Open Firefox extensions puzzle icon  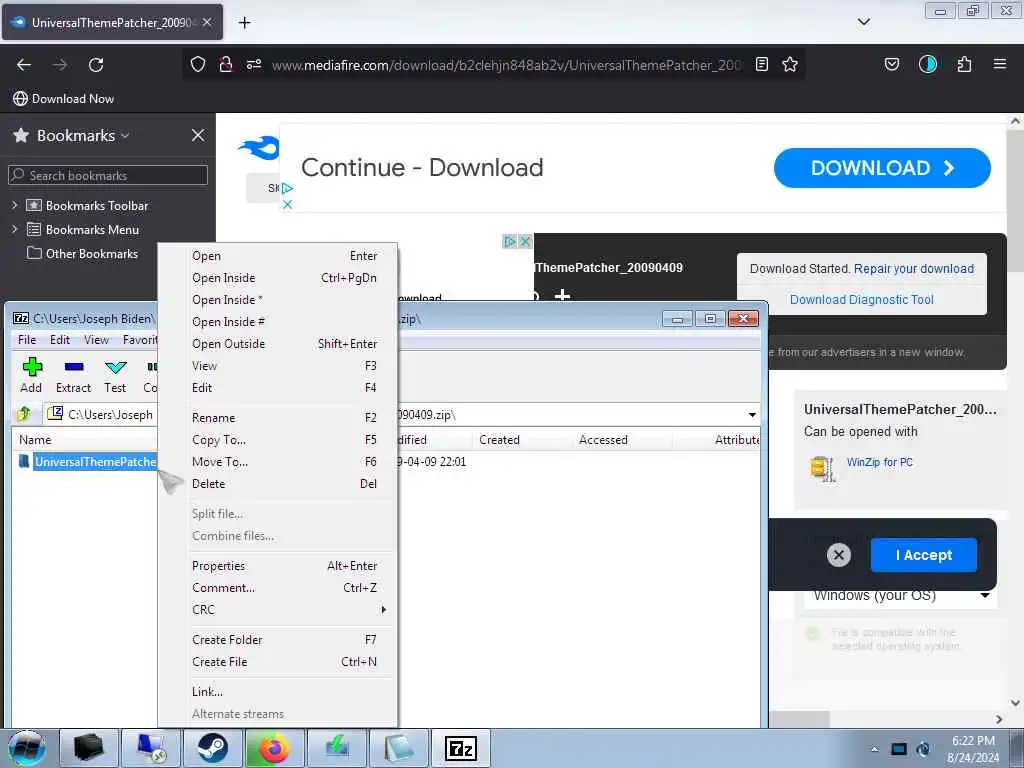(964, 64)
